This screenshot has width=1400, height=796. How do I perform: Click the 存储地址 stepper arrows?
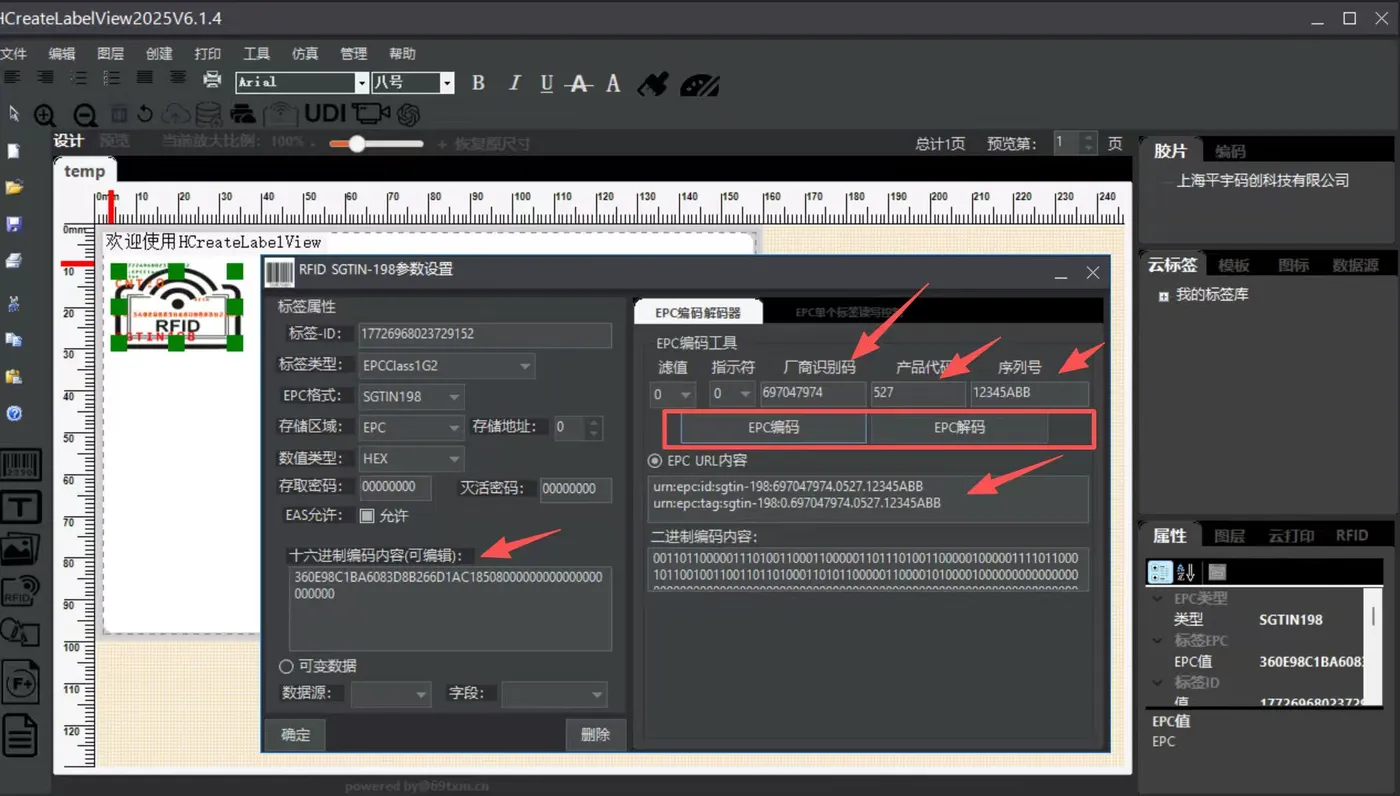point(594,428)
